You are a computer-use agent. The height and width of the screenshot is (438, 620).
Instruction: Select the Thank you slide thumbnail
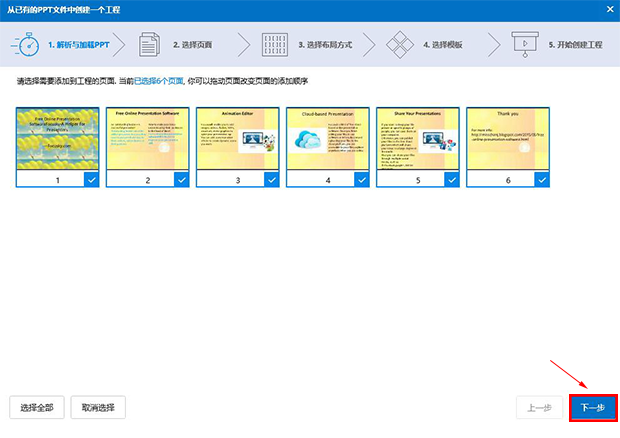pos(508,138)
